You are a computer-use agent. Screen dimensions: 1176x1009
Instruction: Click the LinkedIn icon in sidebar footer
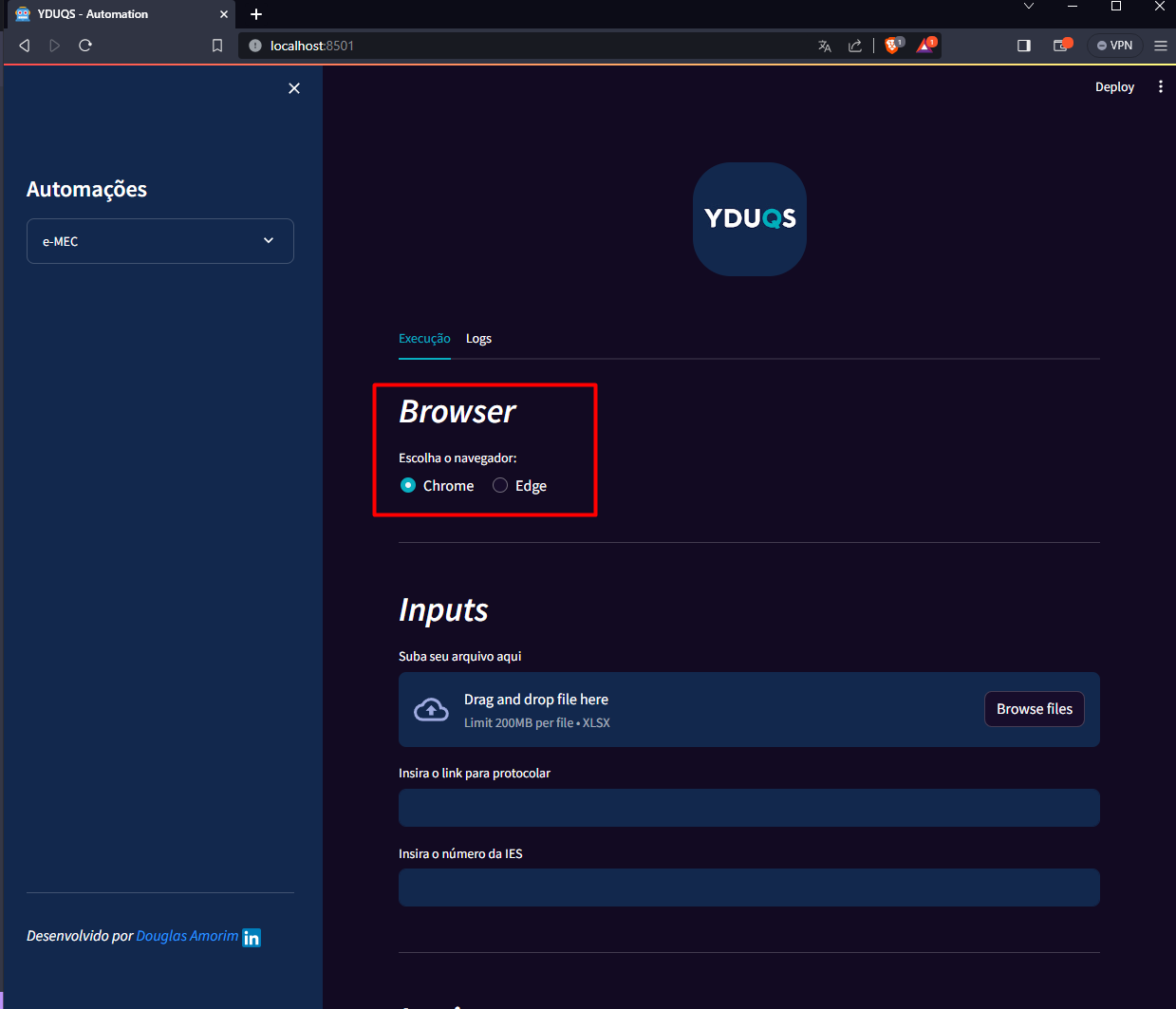click(x=252, y=938)
